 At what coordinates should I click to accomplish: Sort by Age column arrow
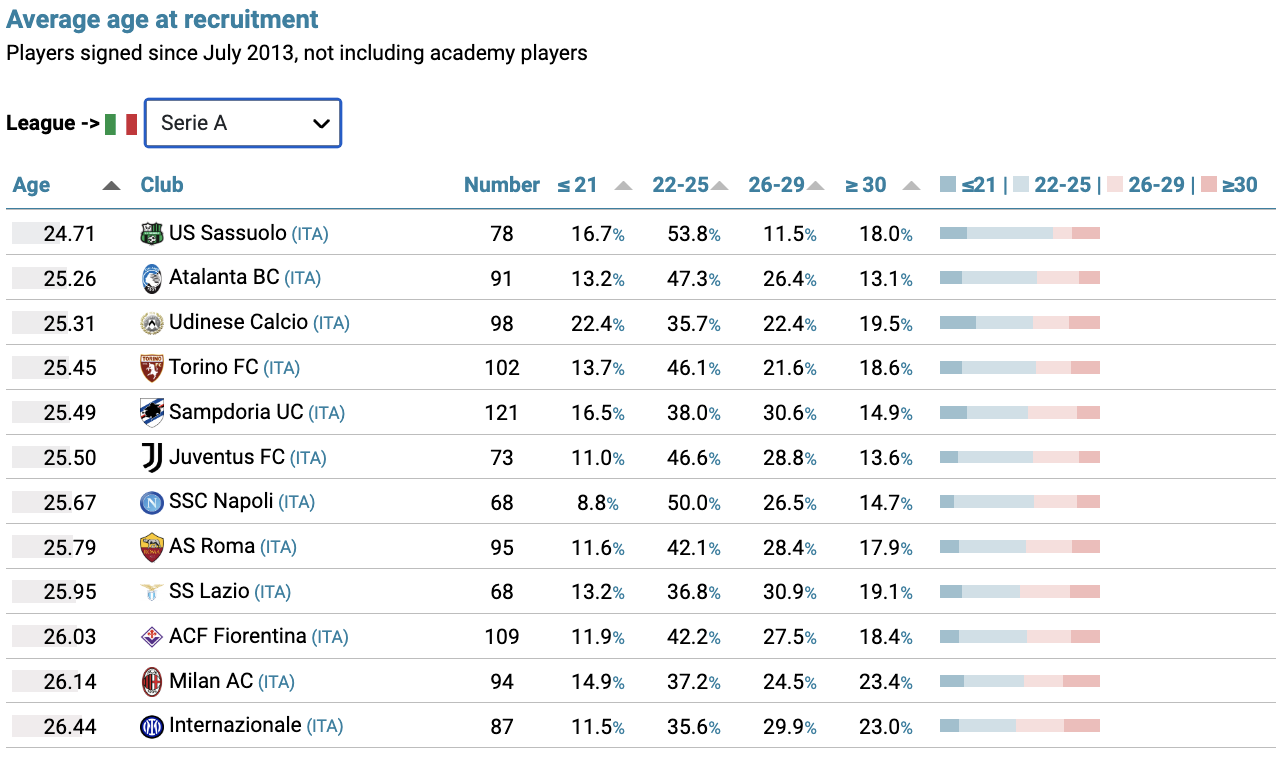pos(112,185)
